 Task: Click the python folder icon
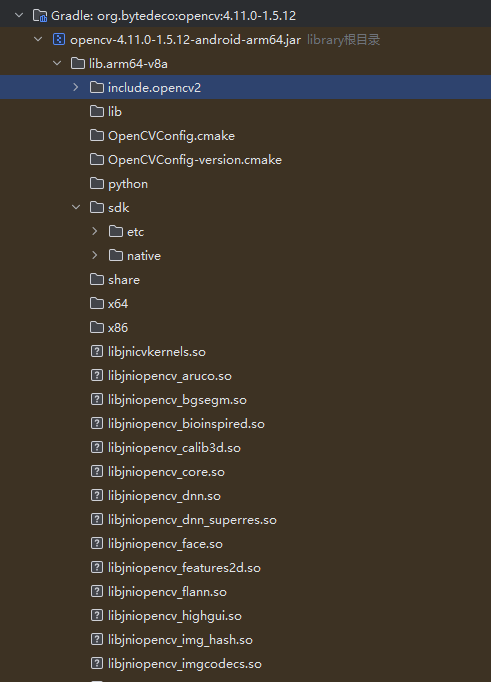(x=97, y=183)
